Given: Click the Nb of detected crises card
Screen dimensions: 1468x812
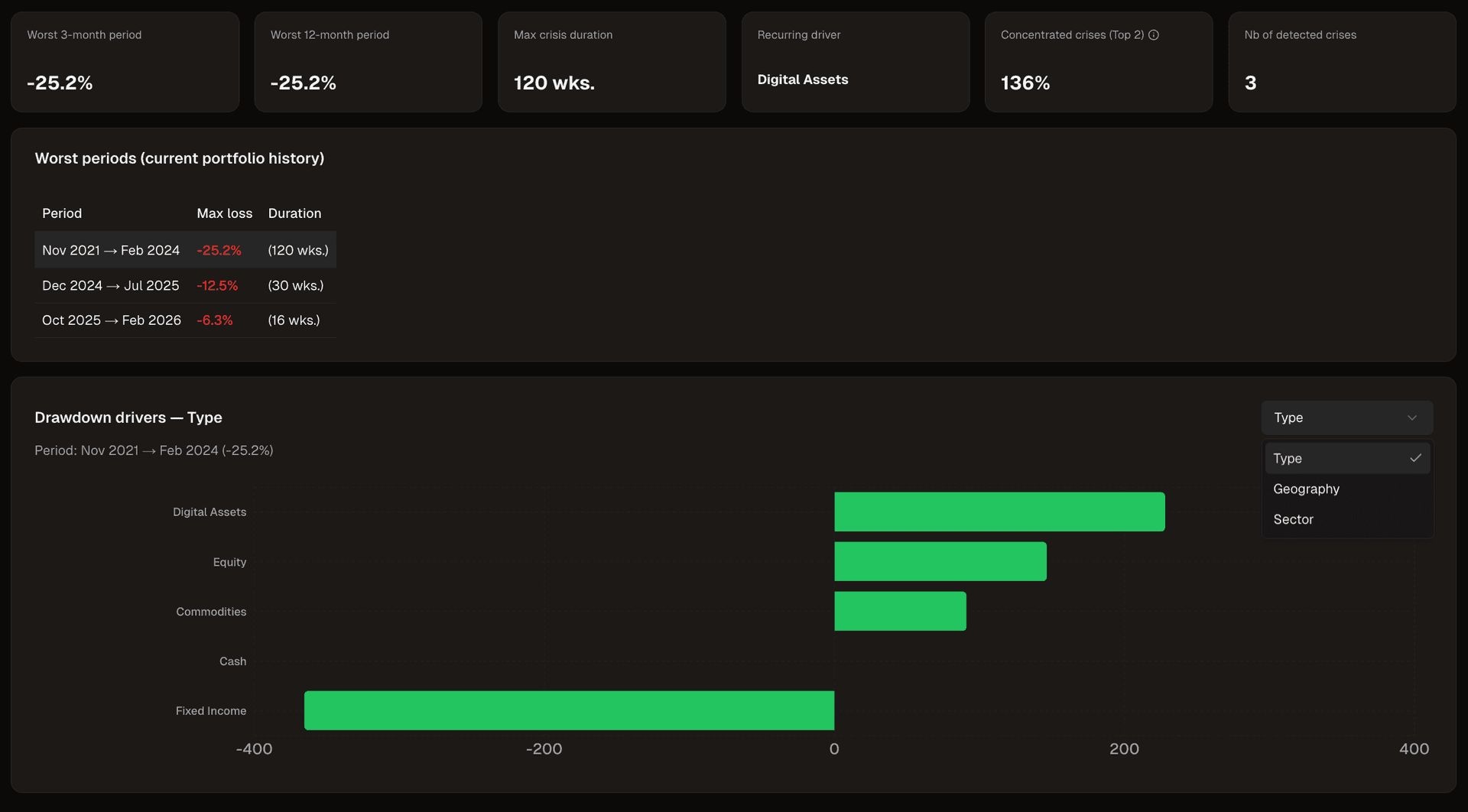Looking at the screenshot, I should coord(1341,62).
